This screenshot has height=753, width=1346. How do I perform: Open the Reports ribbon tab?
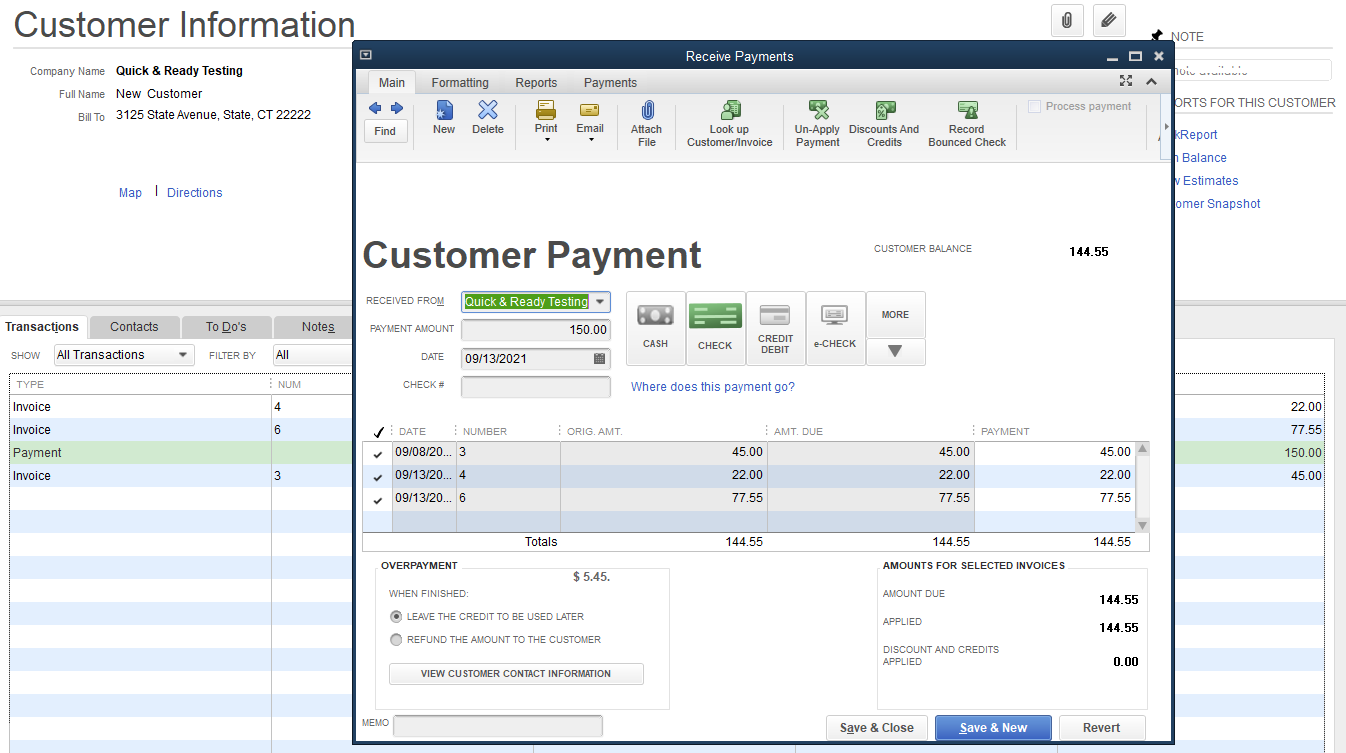(x=536, y=83)
